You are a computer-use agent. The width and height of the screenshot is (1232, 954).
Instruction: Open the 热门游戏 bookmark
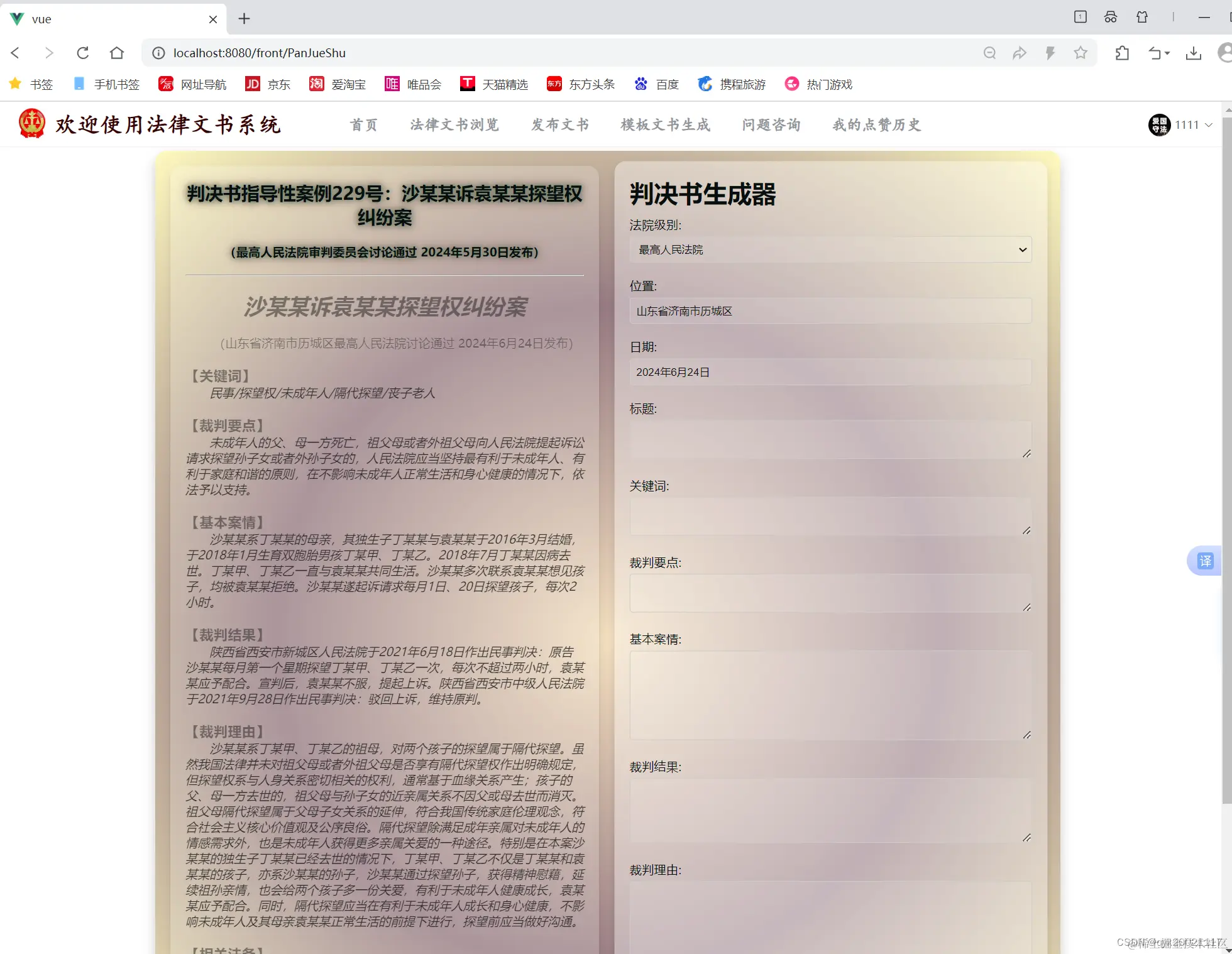(x=818, y=84)
